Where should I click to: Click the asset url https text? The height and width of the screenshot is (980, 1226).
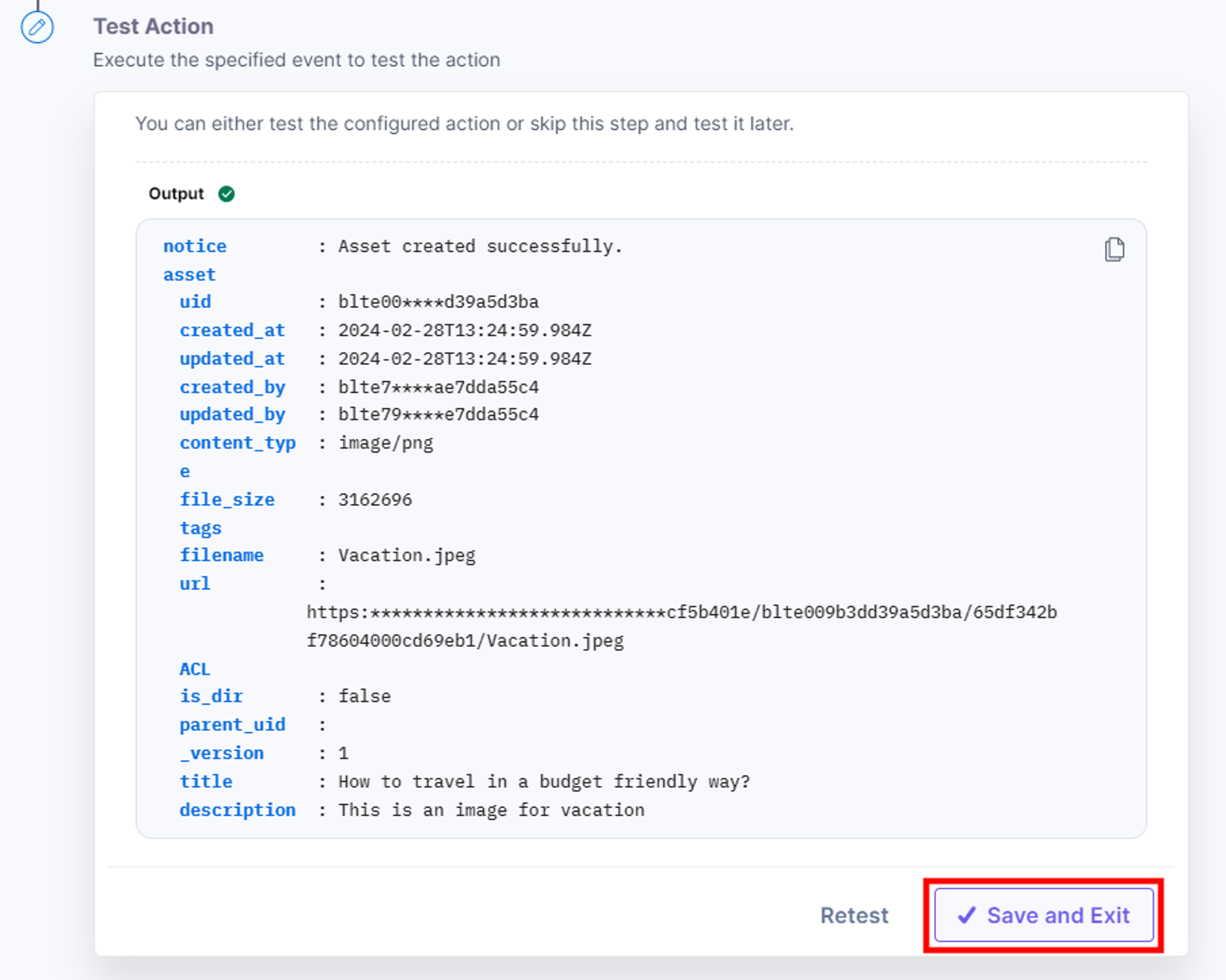682,626
